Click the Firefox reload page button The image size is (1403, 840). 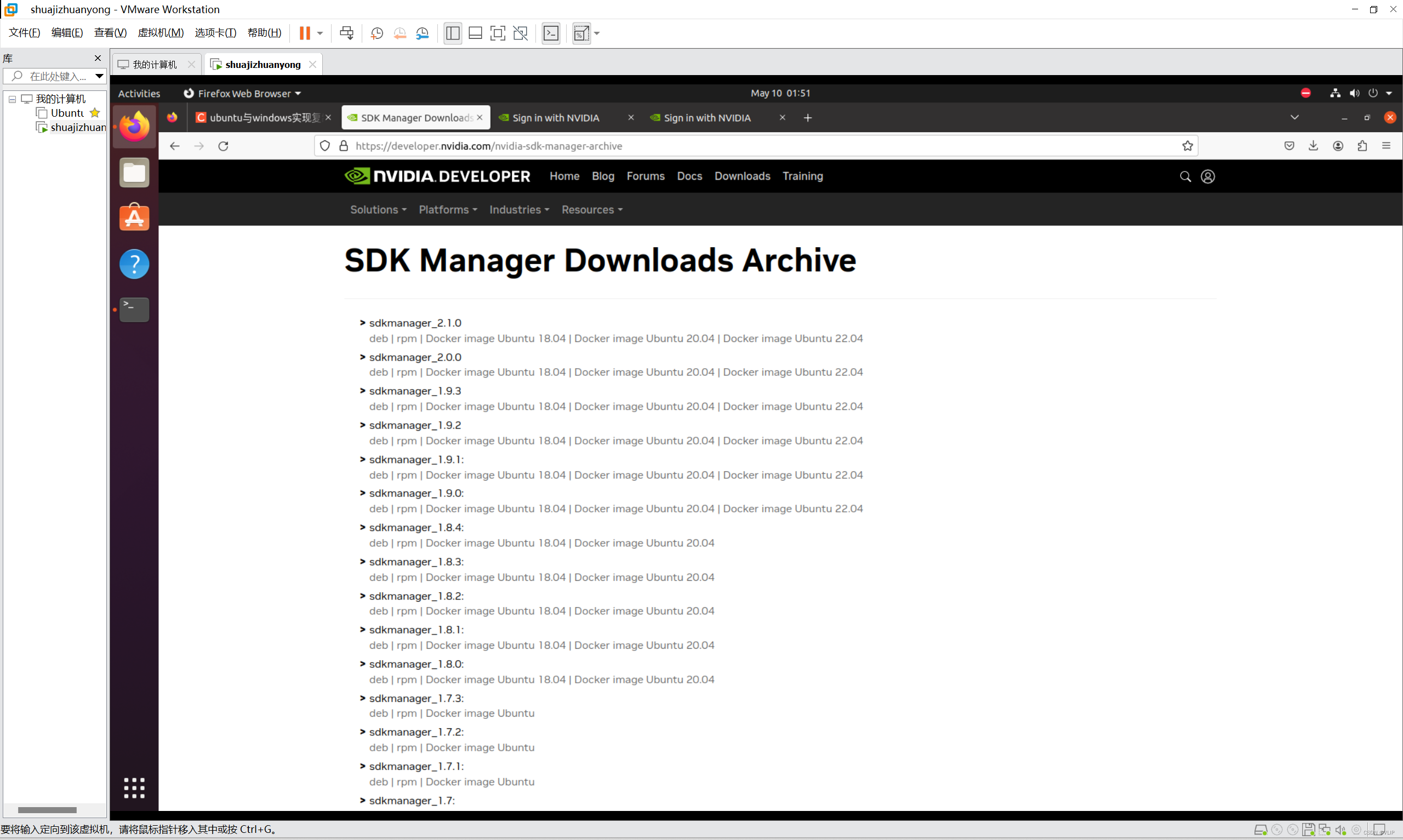click(x=223, y=146)
